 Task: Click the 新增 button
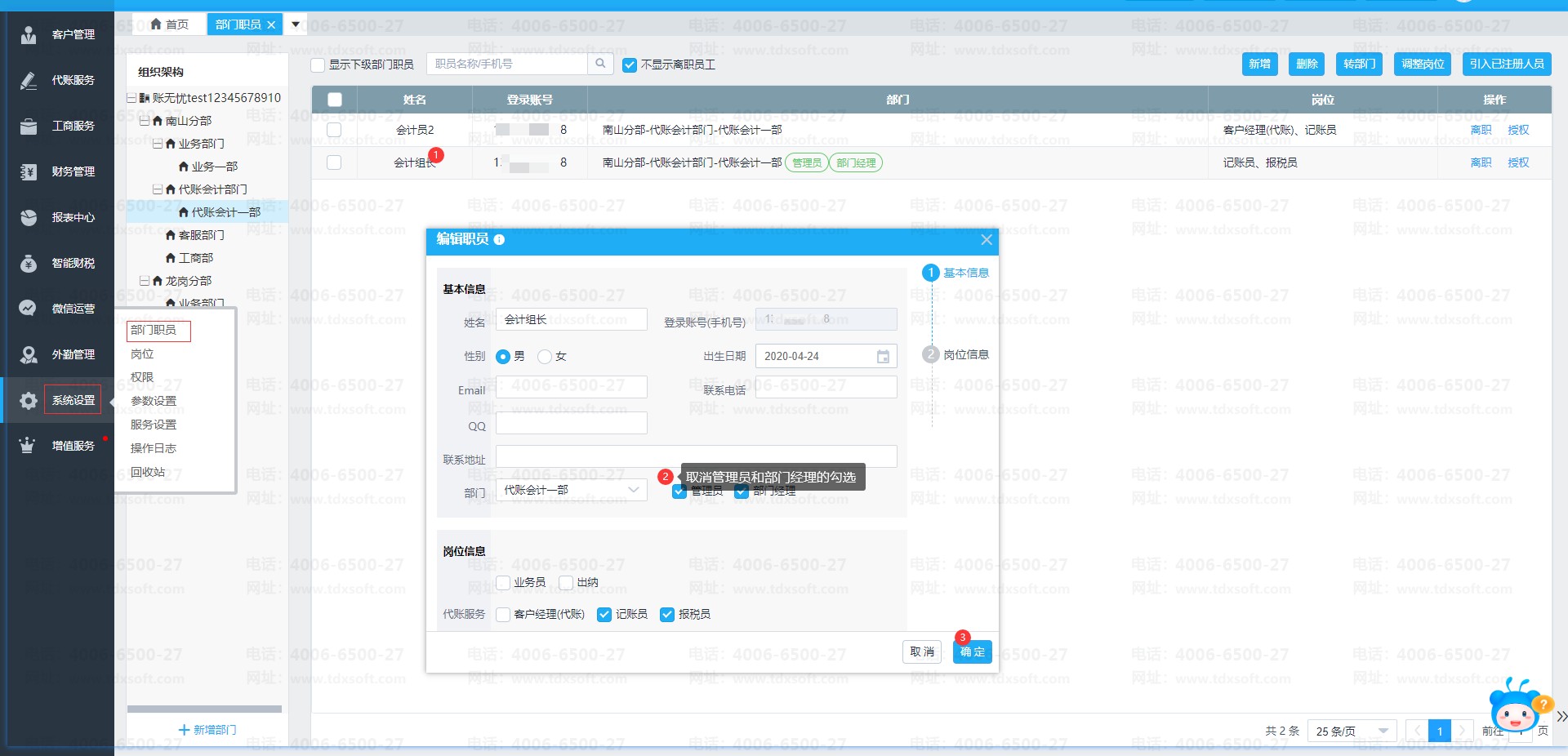tap(1259, 64)
